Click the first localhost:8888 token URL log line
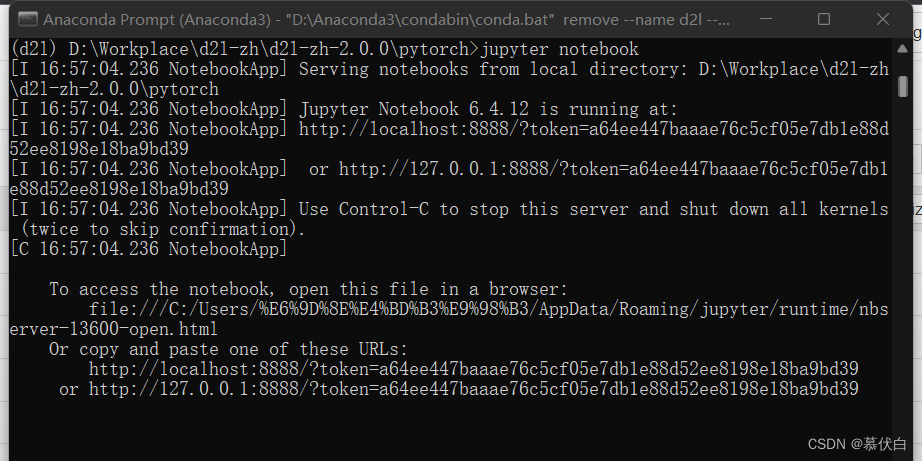The width and height of the screenshot is (922, 461). pos(449,129)
